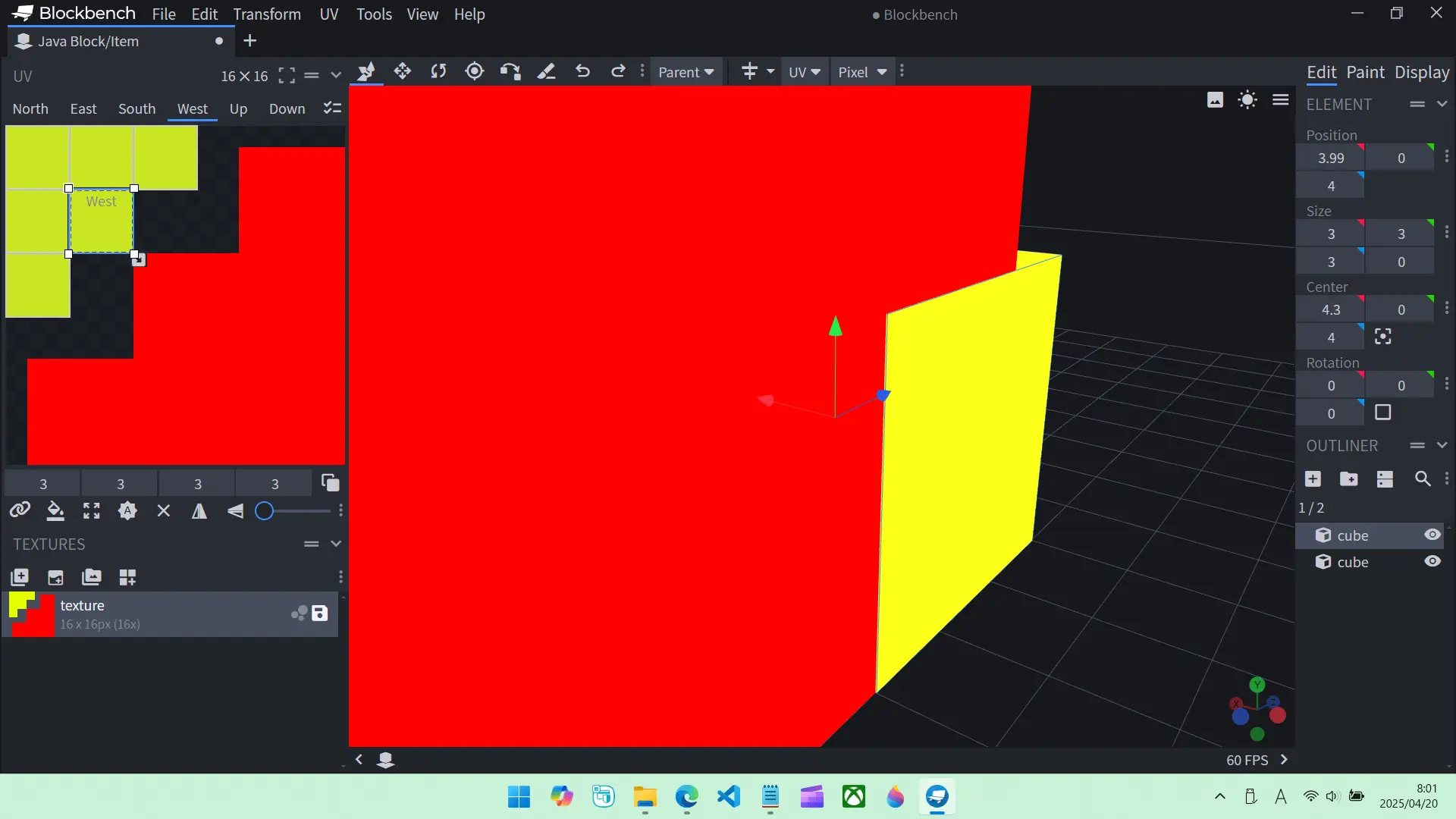
Task: Click the Add Cube icon in outliner
Action: tap(1313, 479)
